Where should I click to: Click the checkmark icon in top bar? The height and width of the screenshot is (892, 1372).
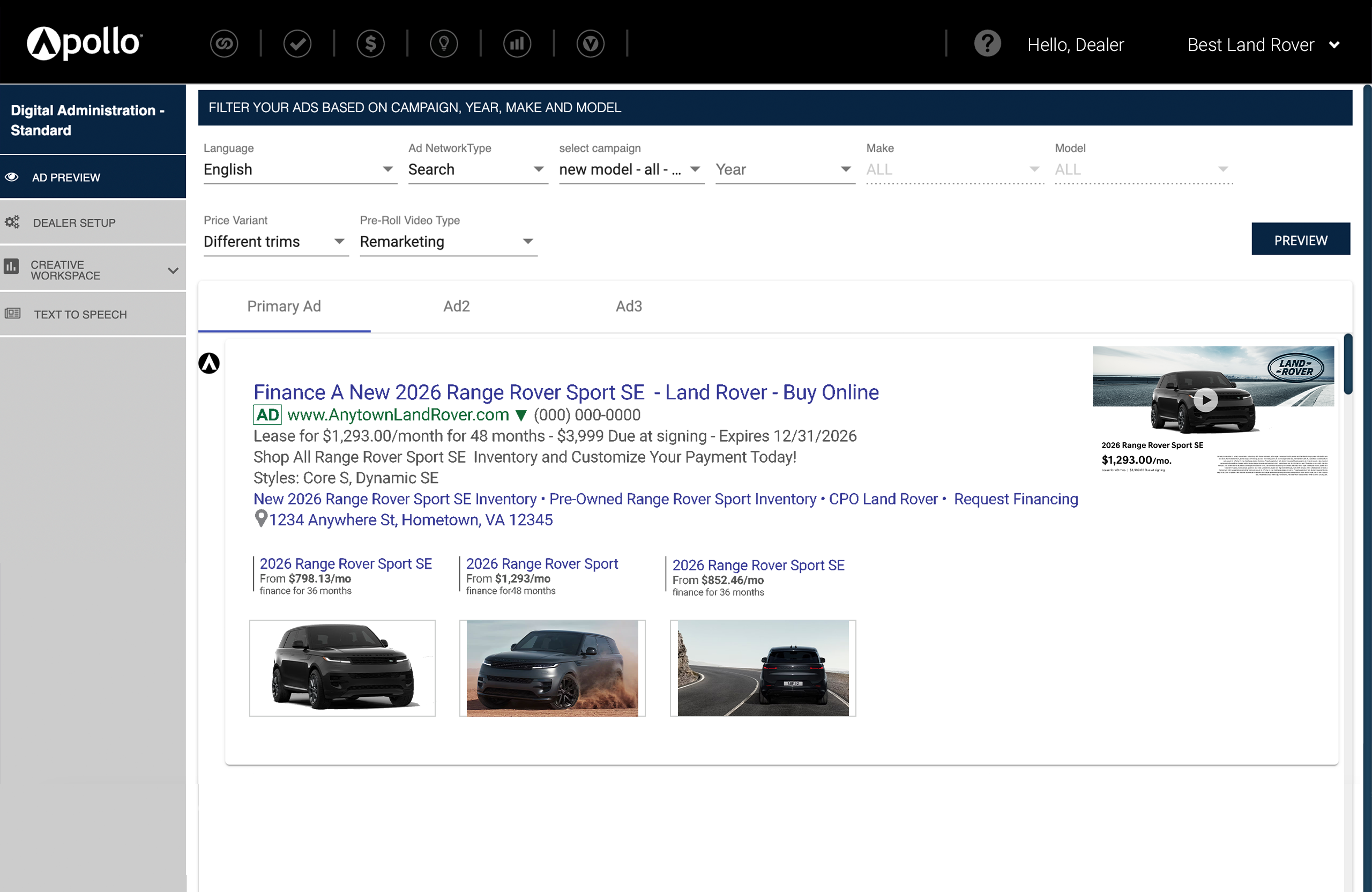coord(297,44)
